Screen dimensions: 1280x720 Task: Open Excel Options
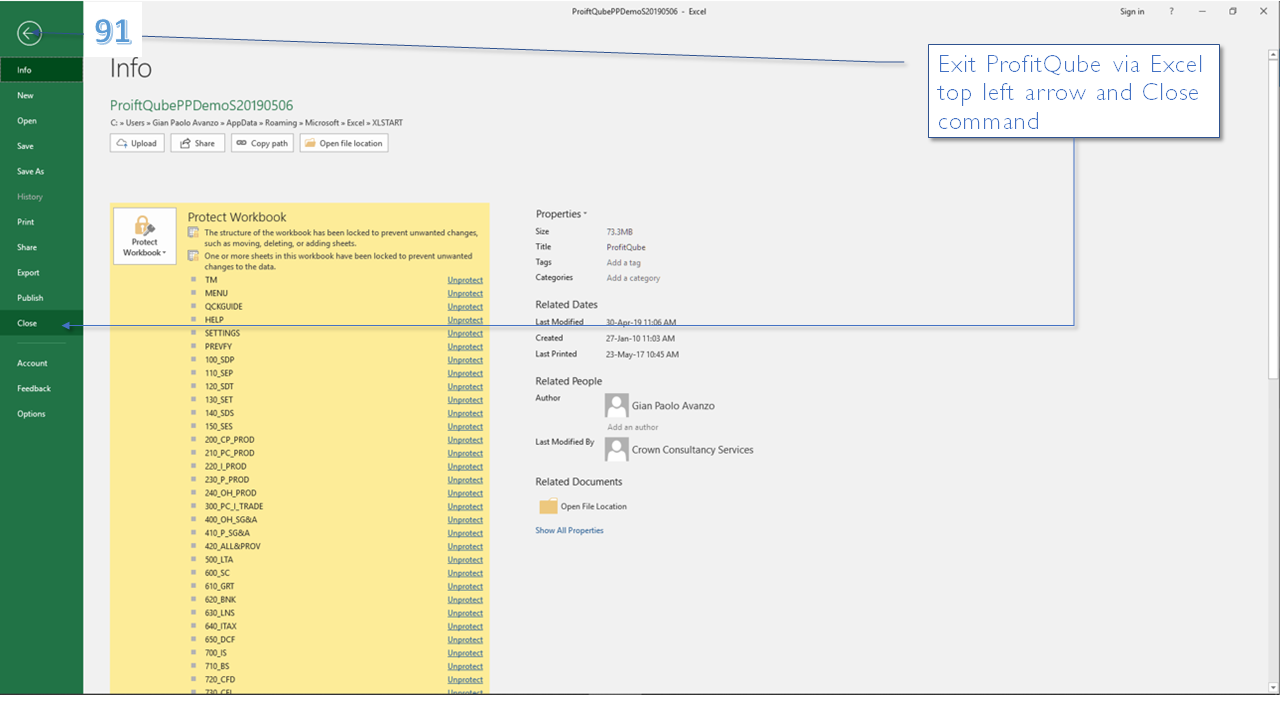click(x=41, y=414)
